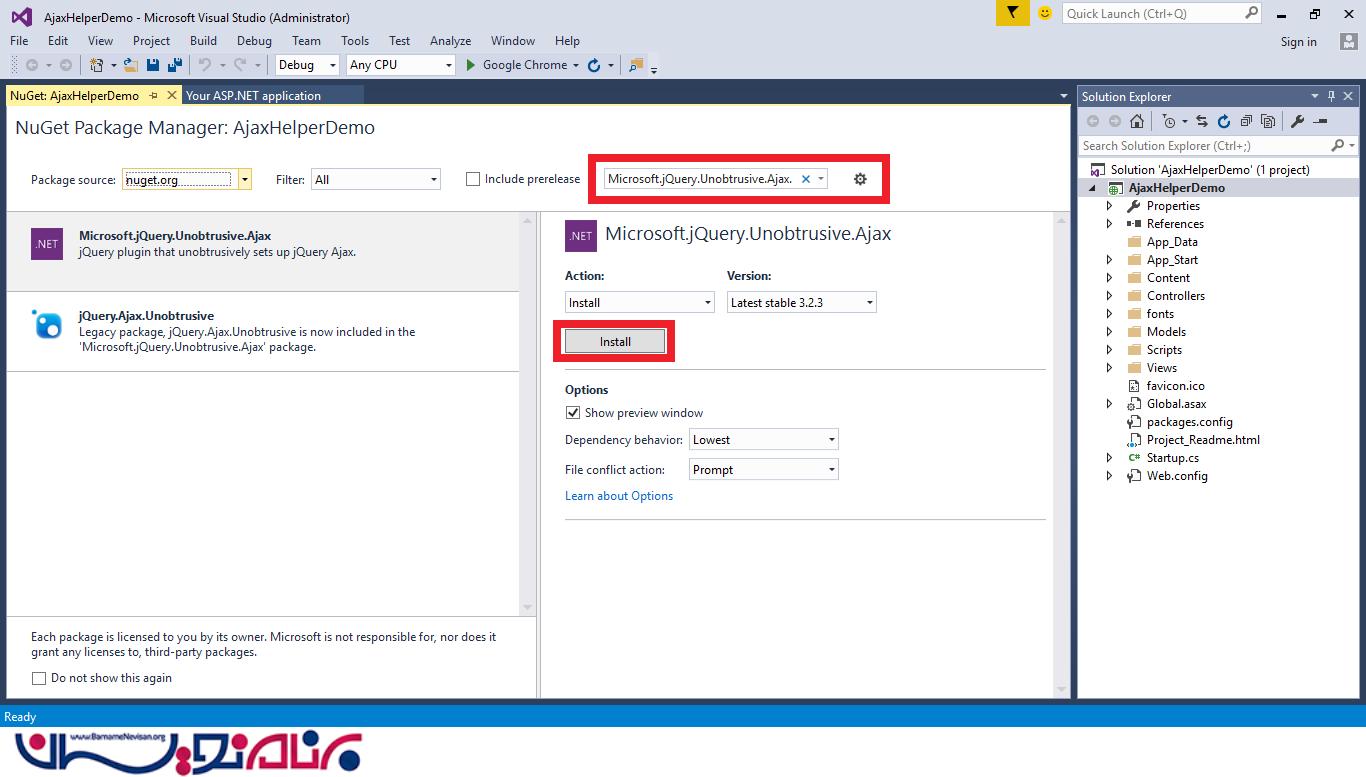Click Collapse All in Solution Explorer

(1246, 121)
